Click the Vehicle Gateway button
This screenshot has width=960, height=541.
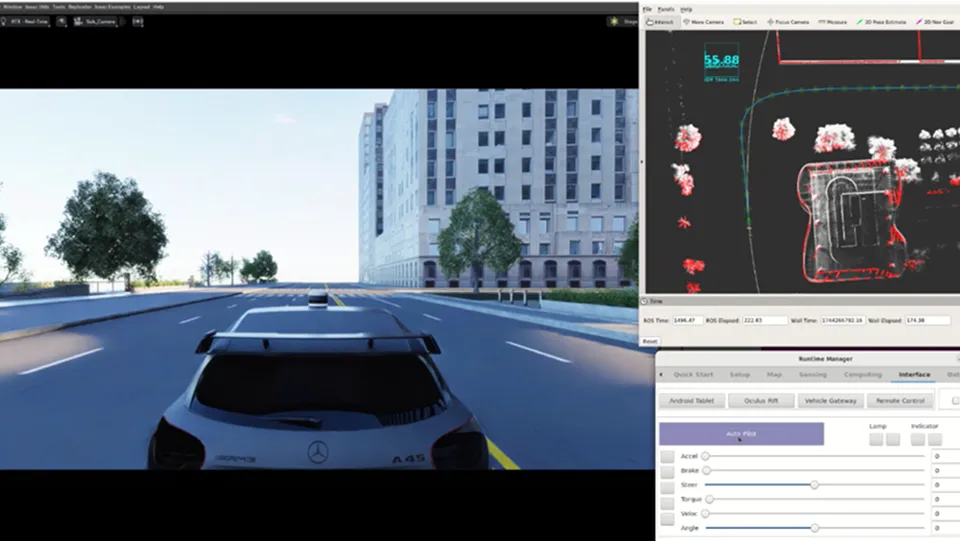[830, 401]
